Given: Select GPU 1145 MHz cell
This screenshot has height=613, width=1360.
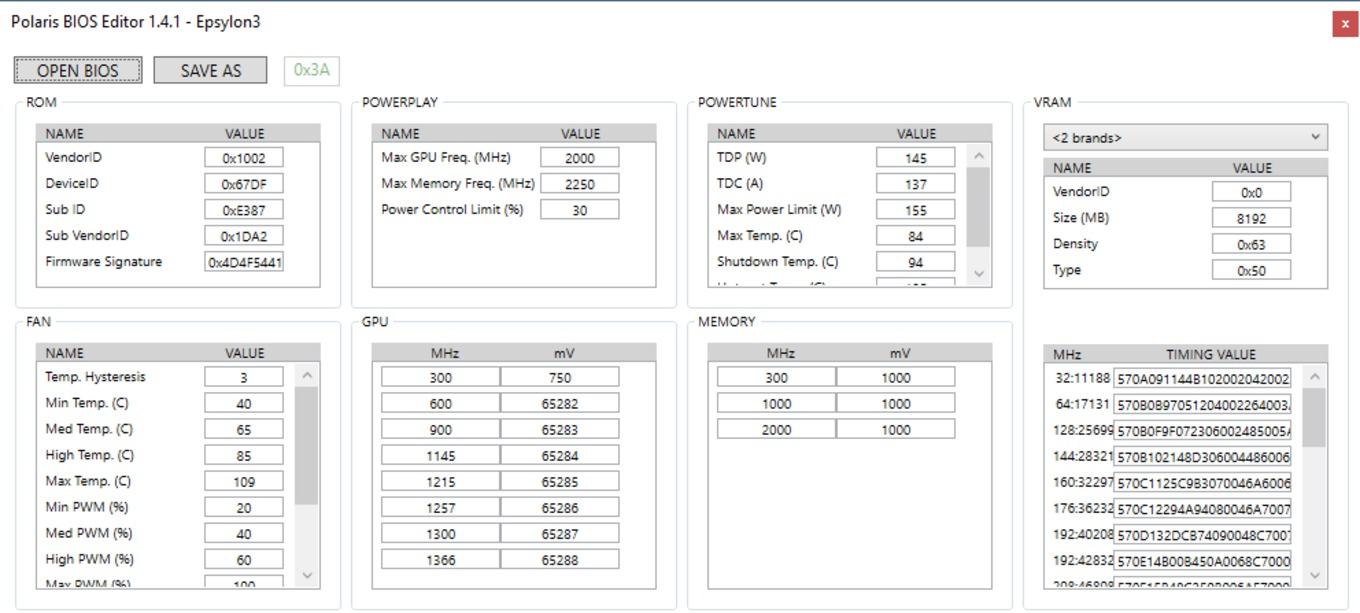Looking at the screenshot, I should (441, 455).
